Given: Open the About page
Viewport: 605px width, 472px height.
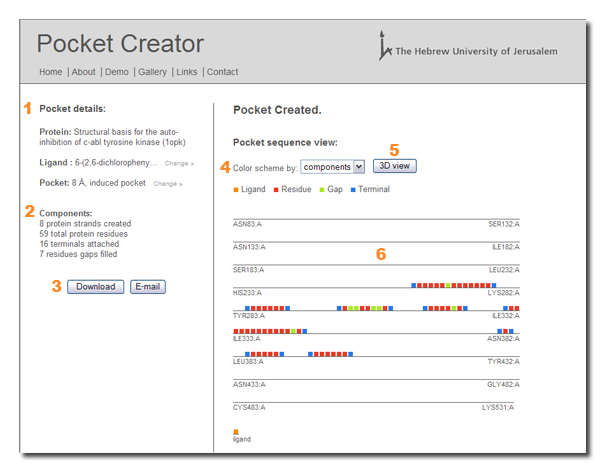Looking at the screenshot, I should (x=83, y=72).
